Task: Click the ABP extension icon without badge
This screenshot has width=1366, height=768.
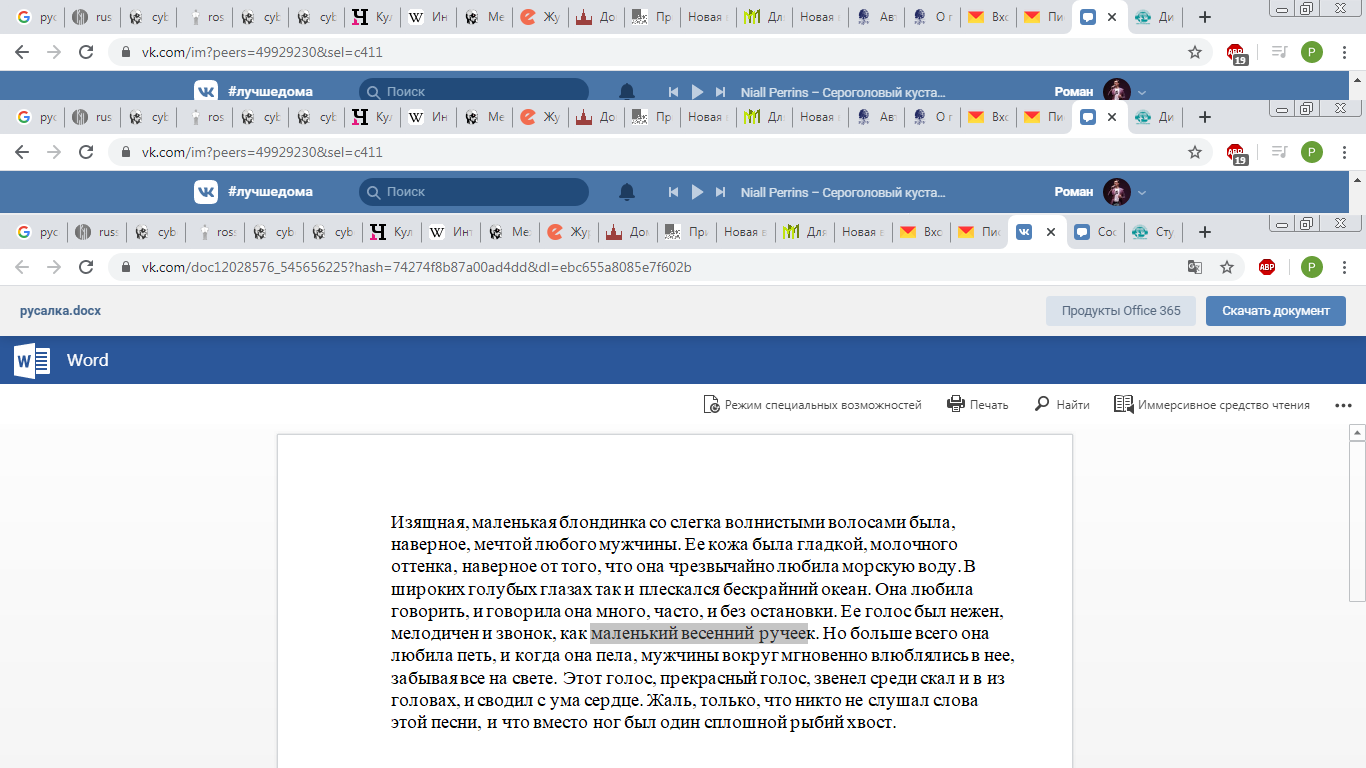Action: 1267,267
